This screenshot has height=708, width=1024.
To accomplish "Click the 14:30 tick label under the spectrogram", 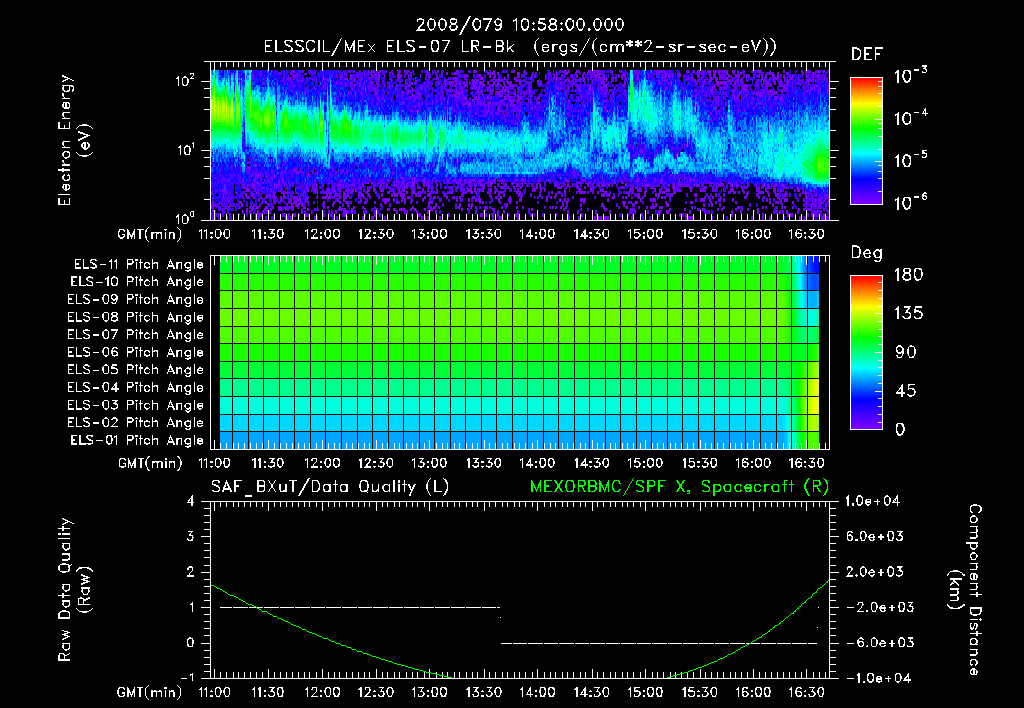I will pyautogui.click(x=591, y=234).
